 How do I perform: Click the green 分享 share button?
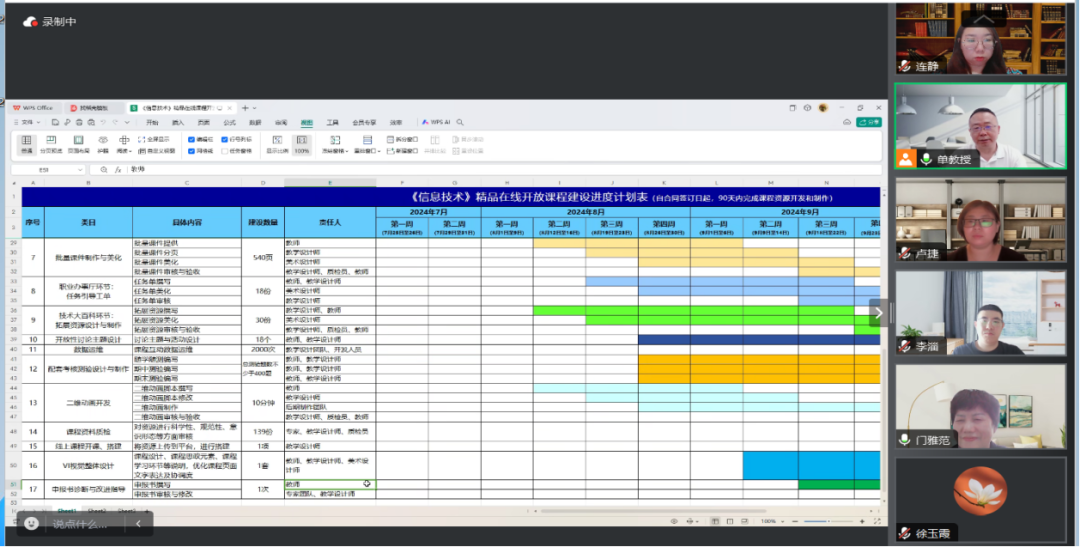[x=872, y=122]
